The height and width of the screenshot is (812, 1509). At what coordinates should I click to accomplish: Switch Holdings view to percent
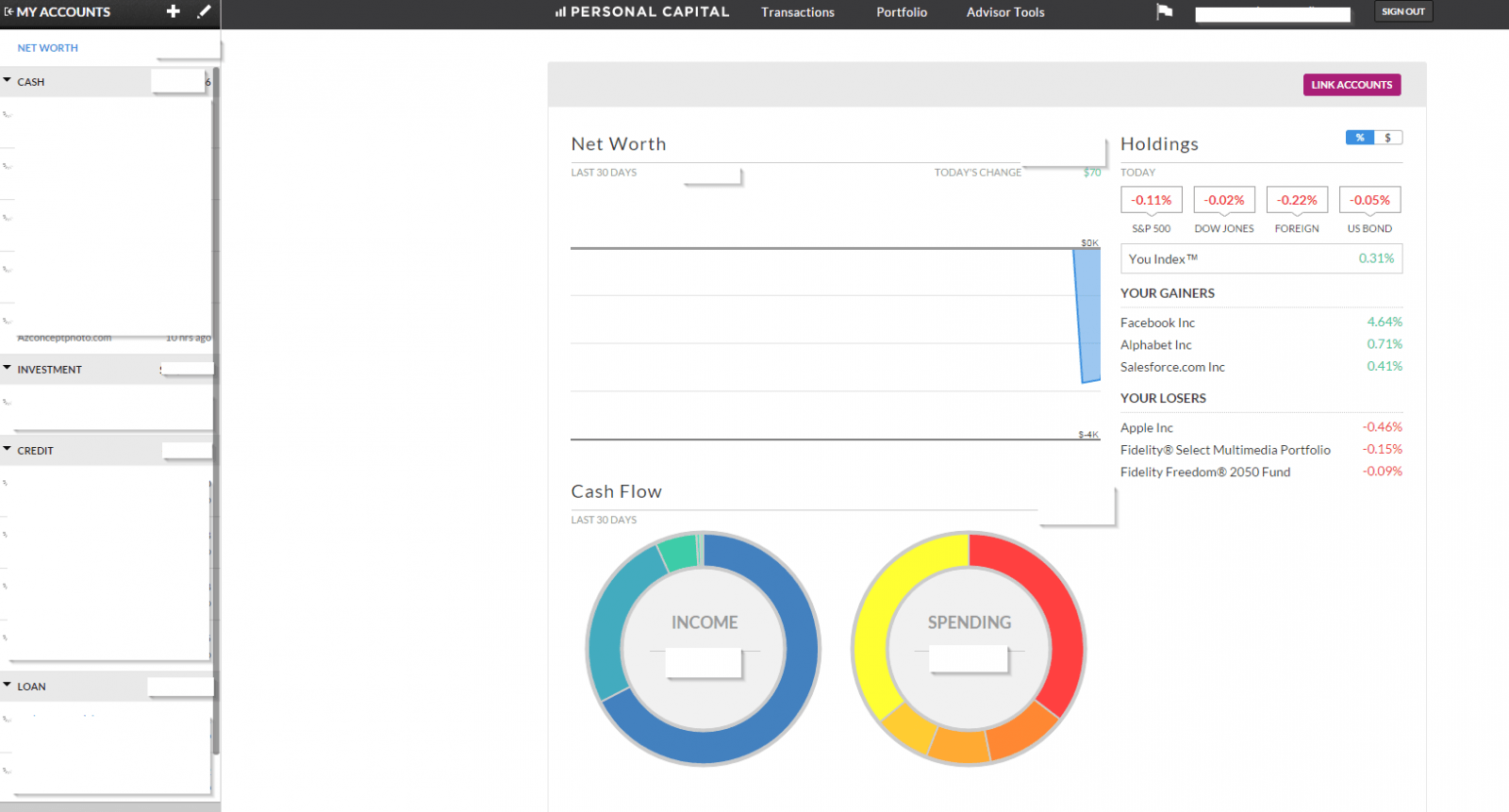pyautogui.click(x=1360, y=138)
